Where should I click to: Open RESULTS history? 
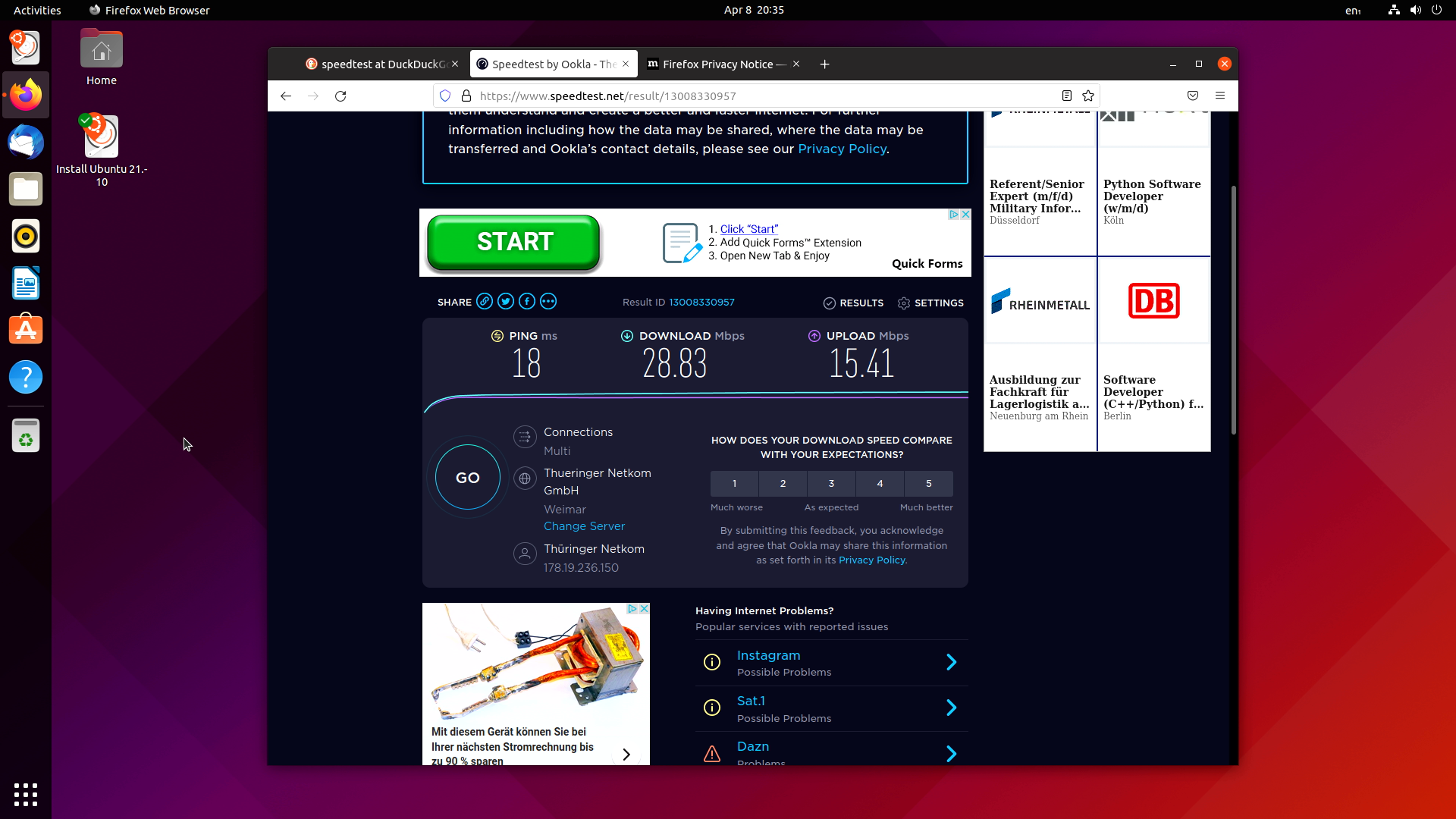(853, 303)
